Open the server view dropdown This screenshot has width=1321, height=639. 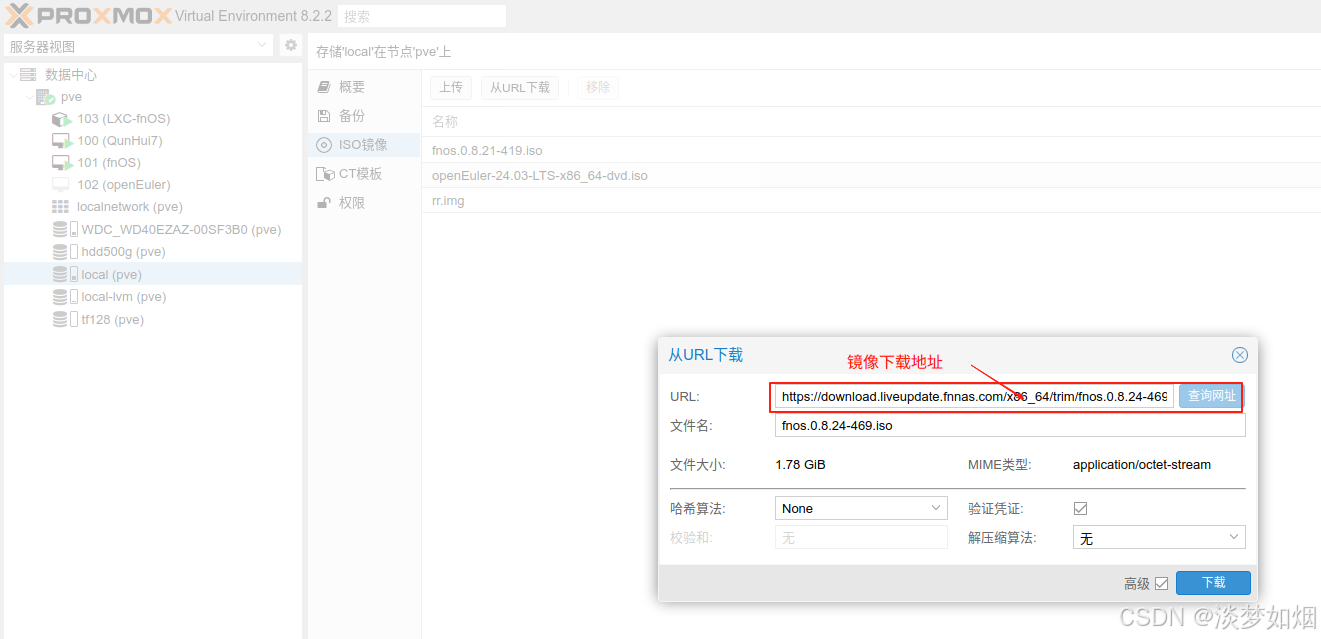[x=263, y=46]
